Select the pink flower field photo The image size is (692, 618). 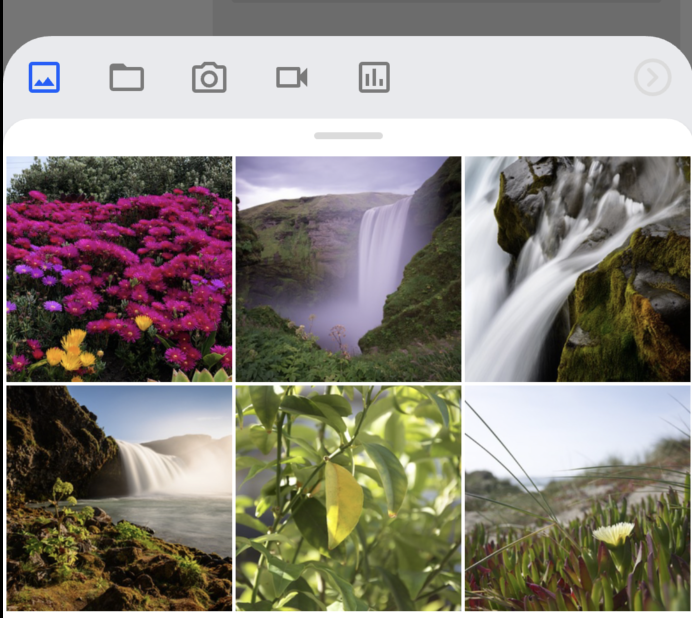[x=119, y=268]
